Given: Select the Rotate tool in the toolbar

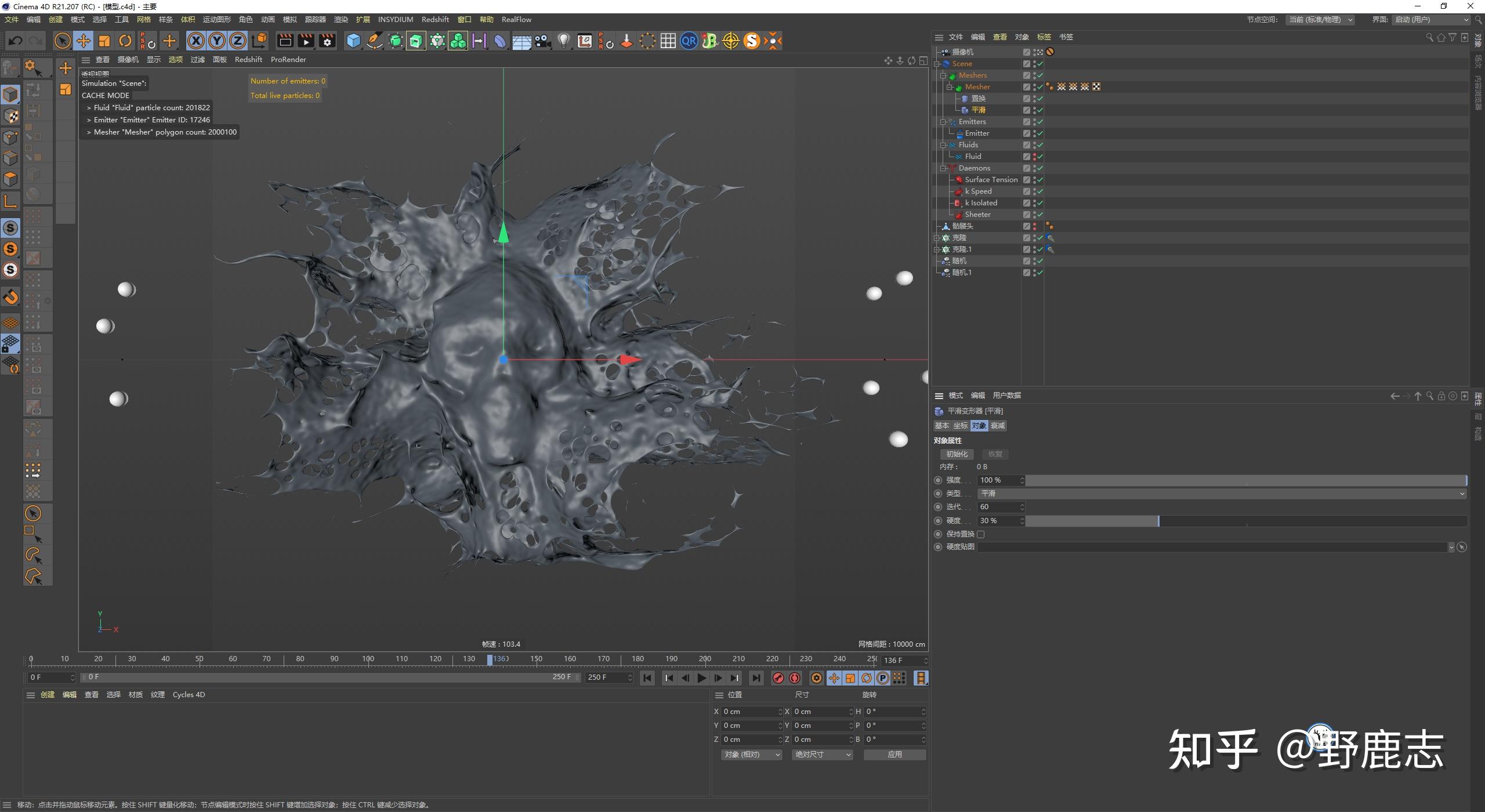Looking at the screenshot, I should coord(125,41).
